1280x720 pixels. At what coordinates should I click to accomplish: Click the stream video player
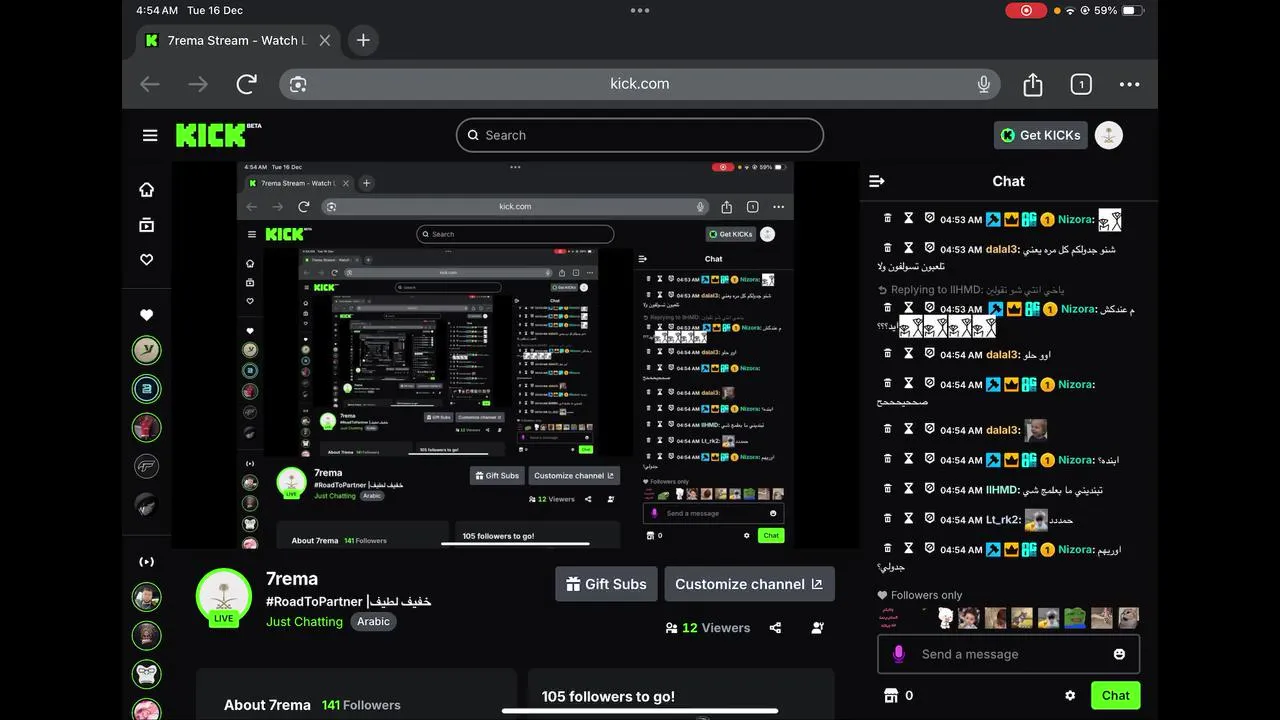click(515, 355)
